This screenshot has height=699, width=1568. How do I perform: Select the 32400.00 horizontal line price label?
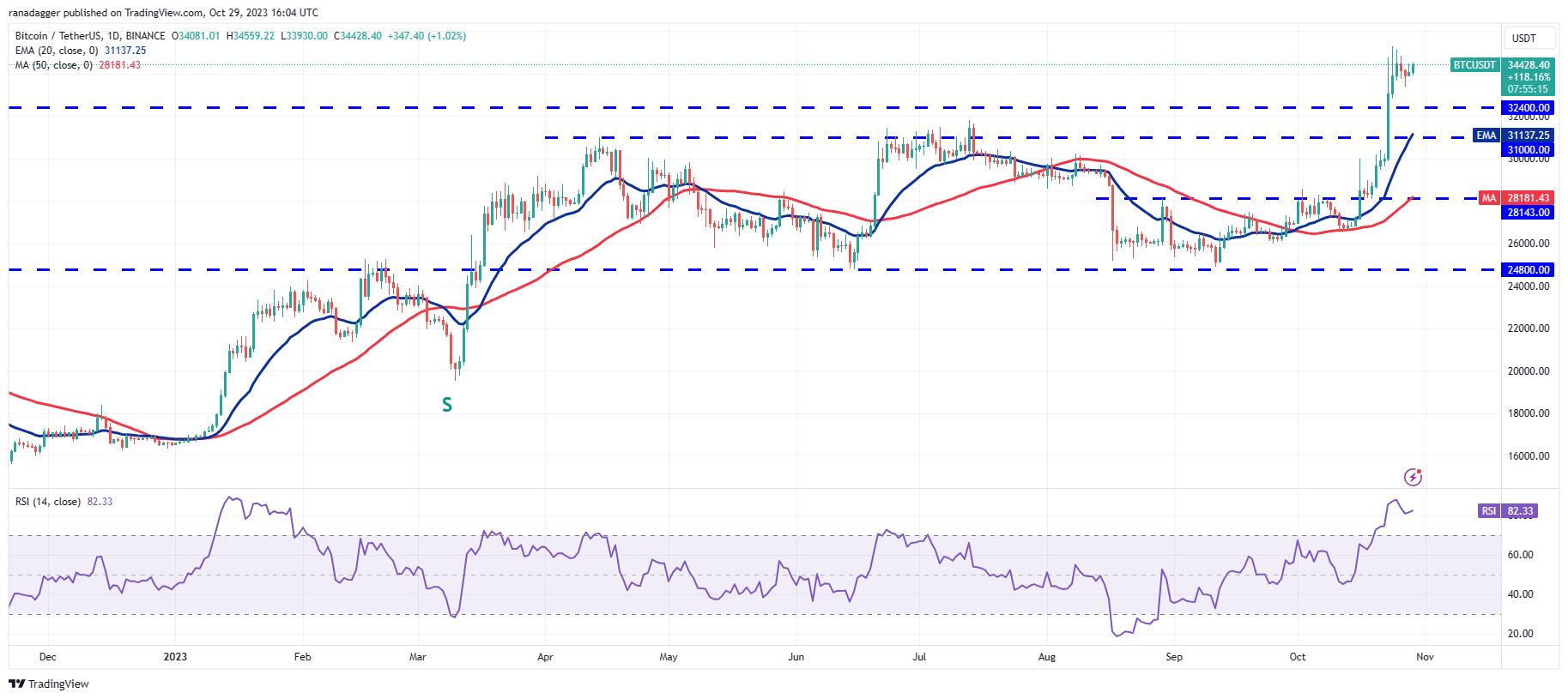(1528, 108)
